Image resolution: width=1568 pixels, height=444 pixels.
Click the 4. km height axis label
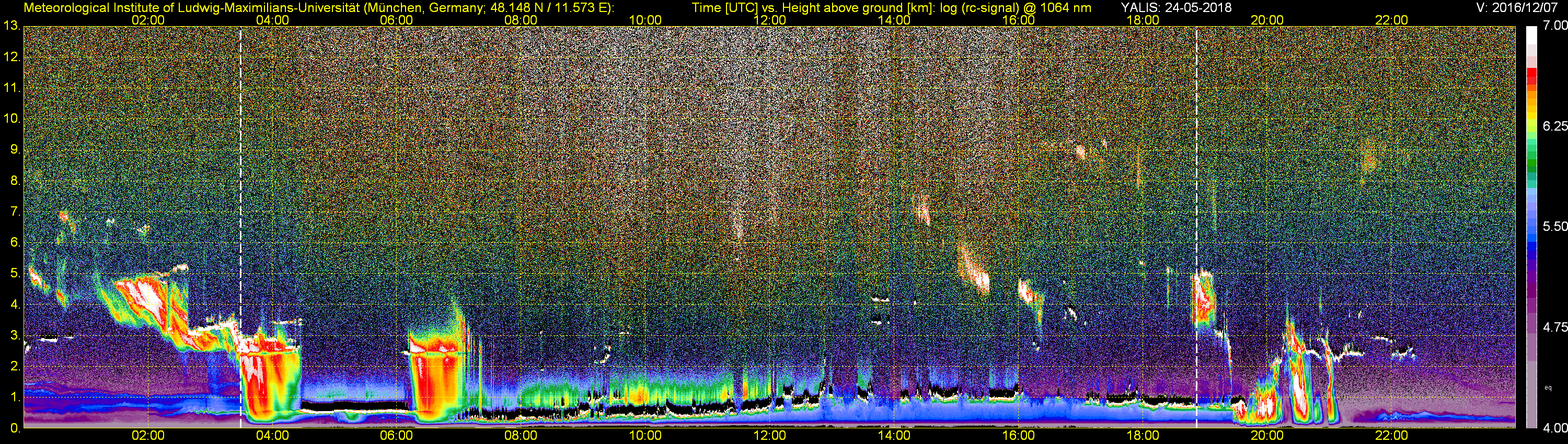click(15, 305)
